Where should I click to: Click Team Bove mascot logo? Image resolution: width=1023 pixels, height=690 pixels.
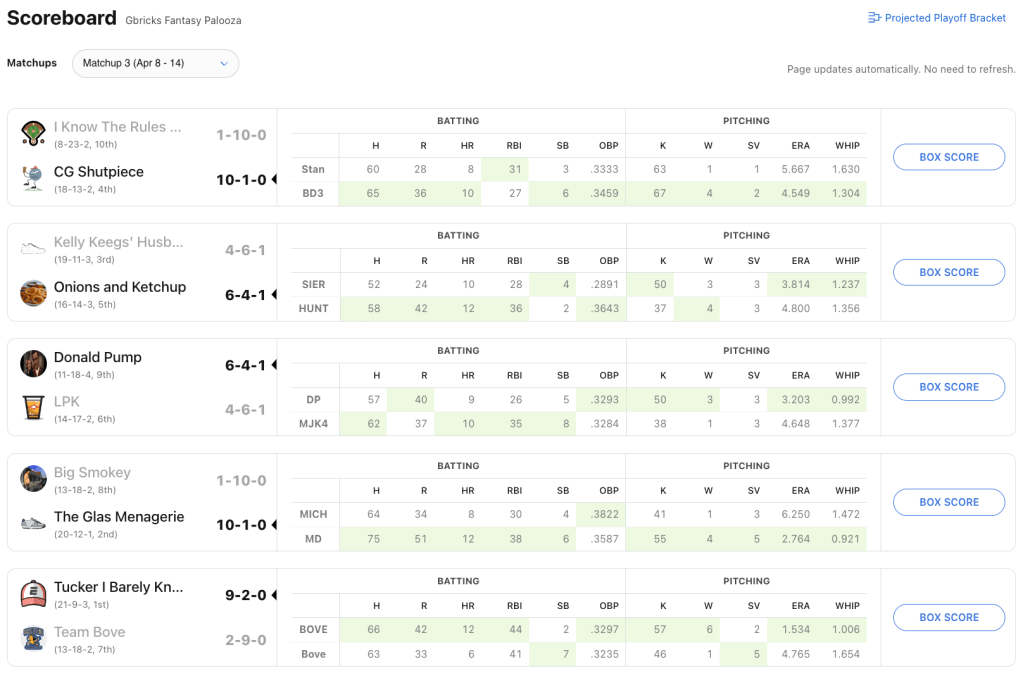[x=33, y=638]
